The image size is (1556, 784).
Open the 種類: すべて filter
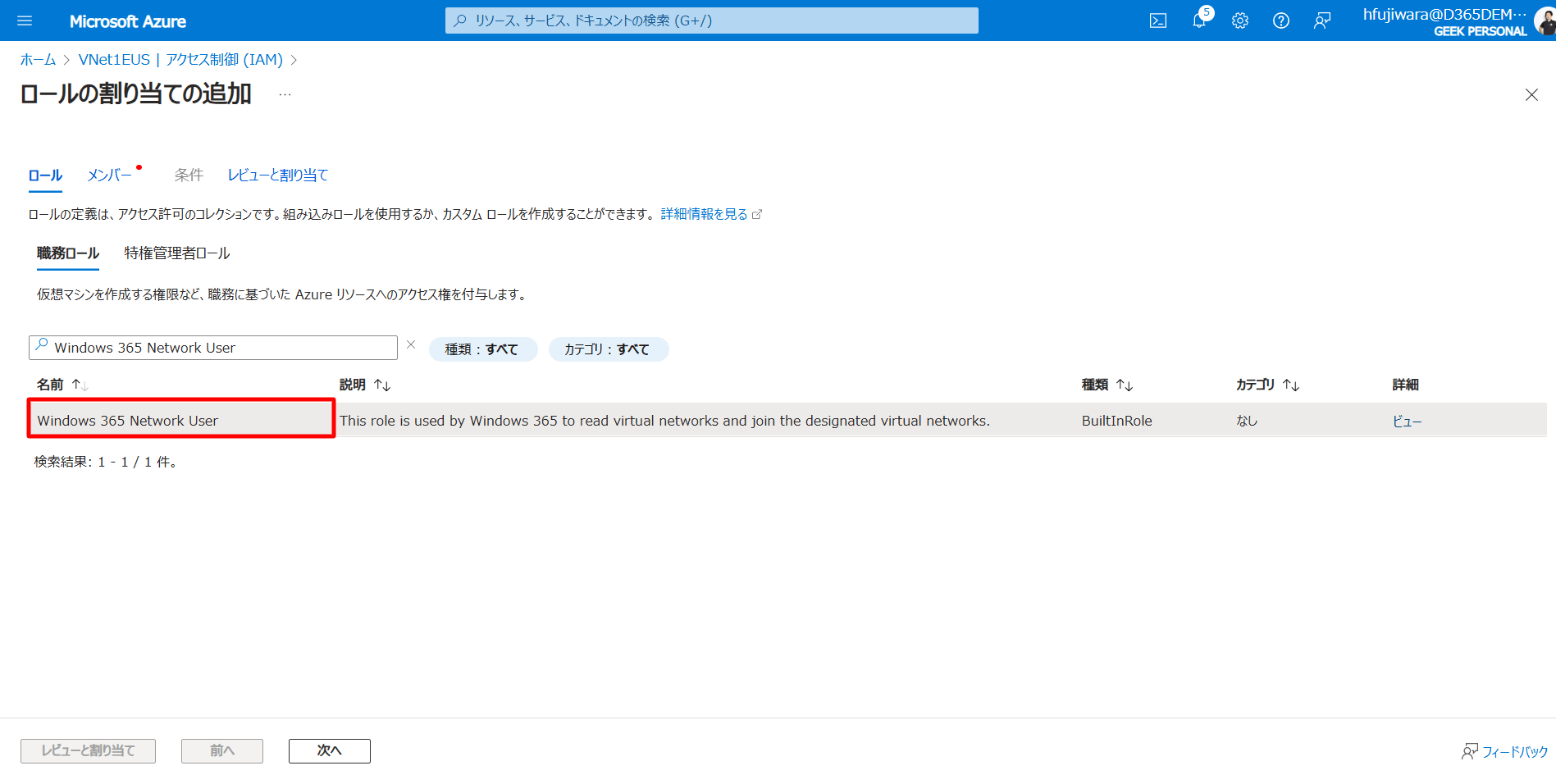click(x=482, y=349)
